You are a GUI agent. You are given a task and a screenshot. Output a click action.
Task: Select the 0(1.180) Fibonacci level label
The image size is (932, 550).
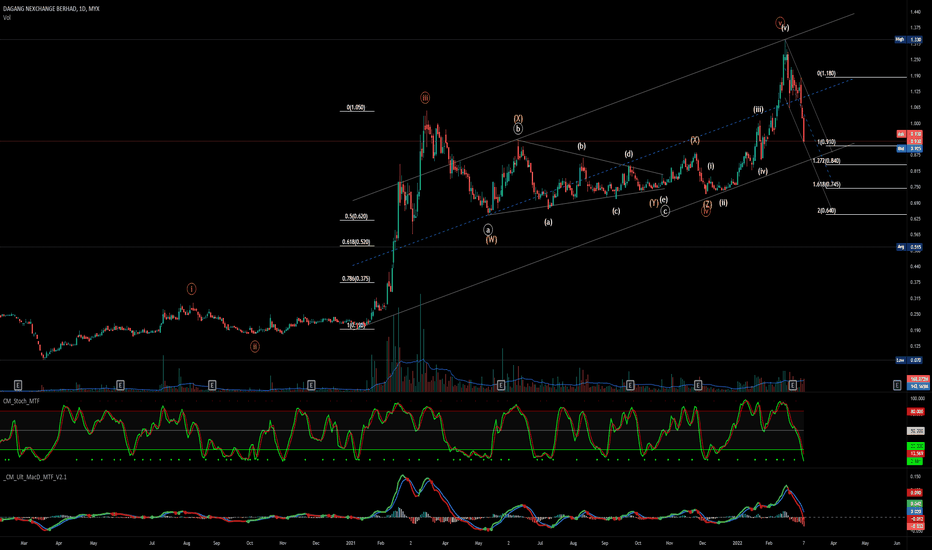(x=826, y=74)
